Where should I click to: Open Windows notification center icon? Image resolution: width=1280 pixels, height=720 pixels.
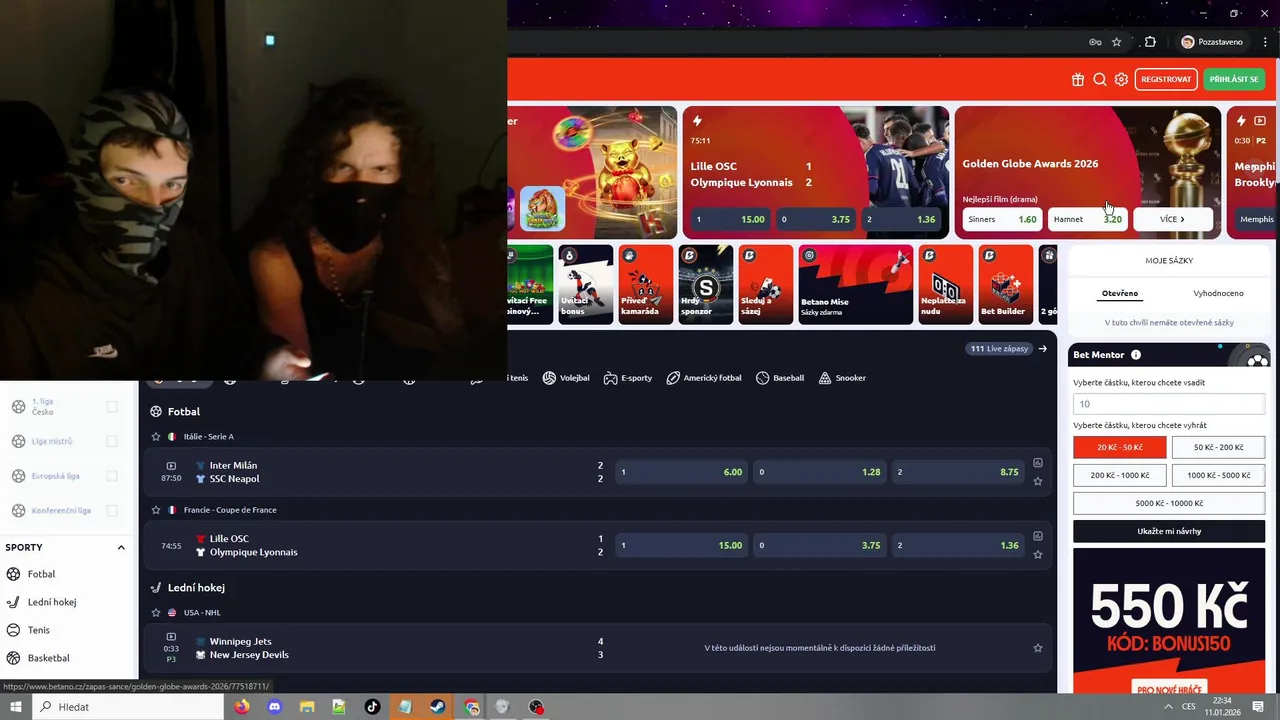click(1258, 707)
